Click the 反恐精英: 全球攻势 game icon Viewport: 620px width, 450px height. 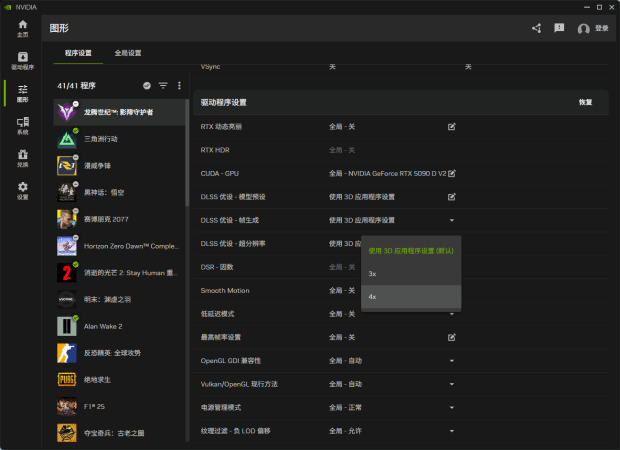[x=67, y=353]
